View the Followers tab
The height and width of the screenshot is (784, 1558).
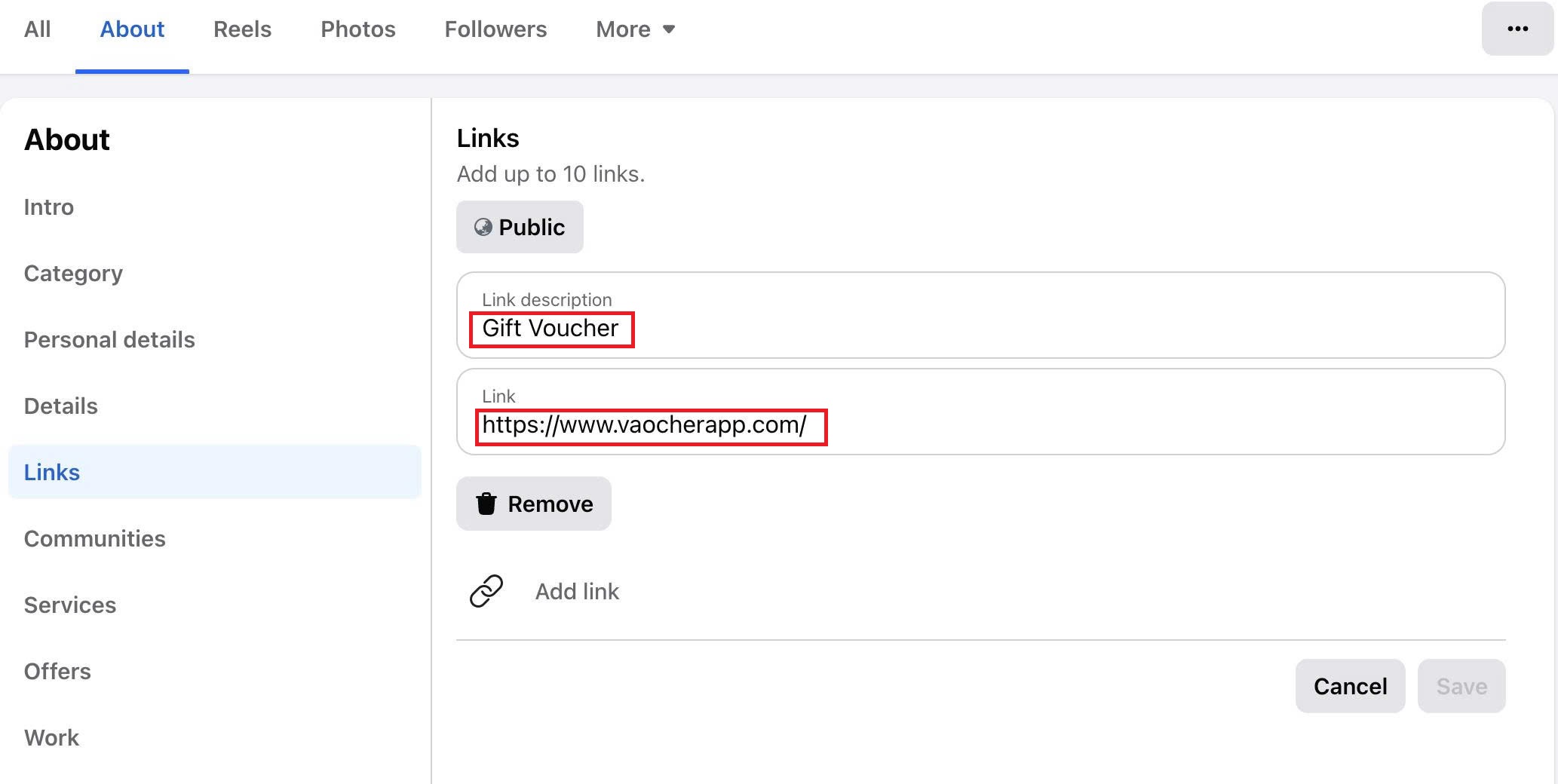[495, 29]
